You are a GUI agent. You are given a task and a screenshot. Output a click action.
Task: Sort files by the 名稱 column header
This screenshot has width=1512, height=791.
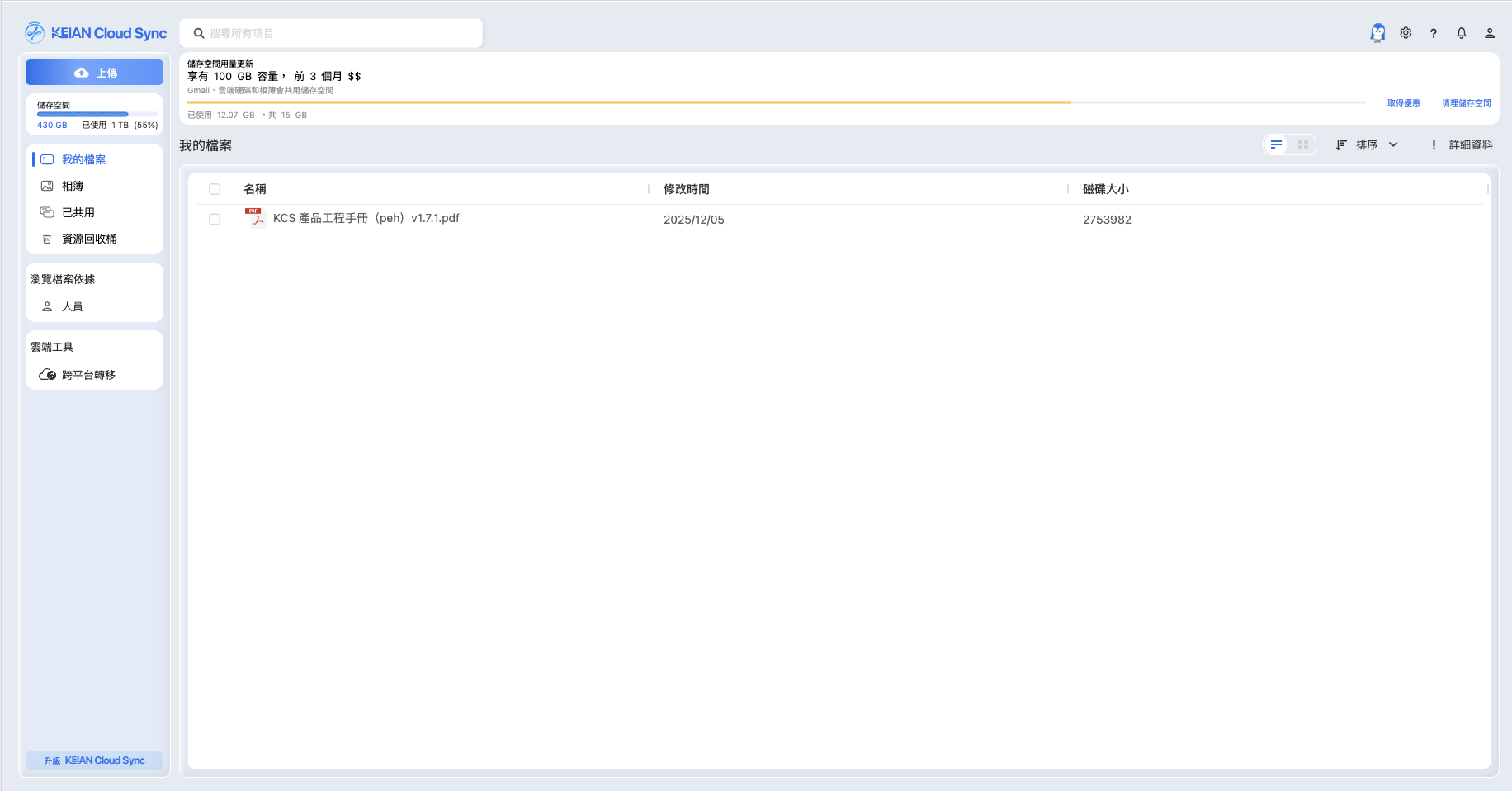pyautogui.click(x=255, y=189)
